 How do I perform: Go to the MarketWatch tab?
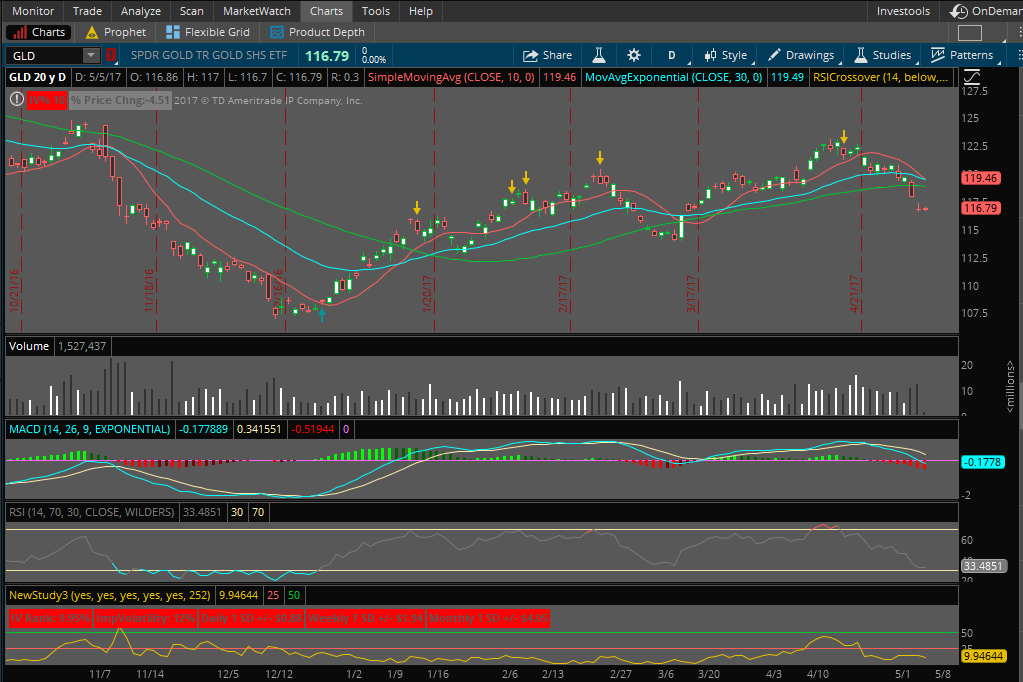(x=256, y=11)
